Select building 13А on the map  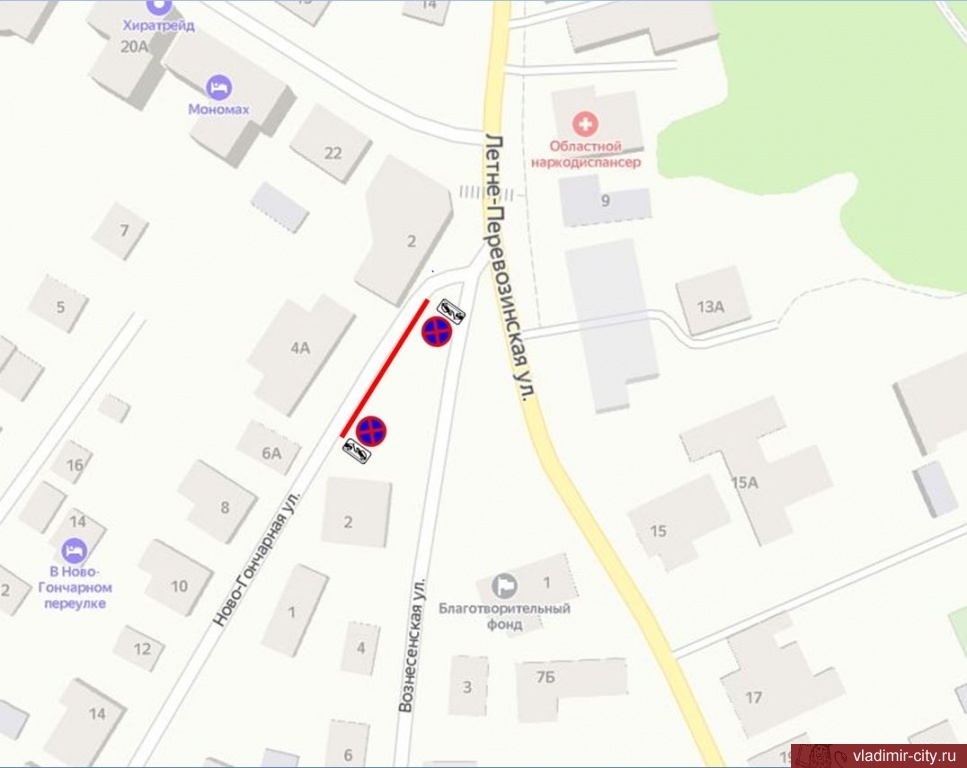pos(713,302)
